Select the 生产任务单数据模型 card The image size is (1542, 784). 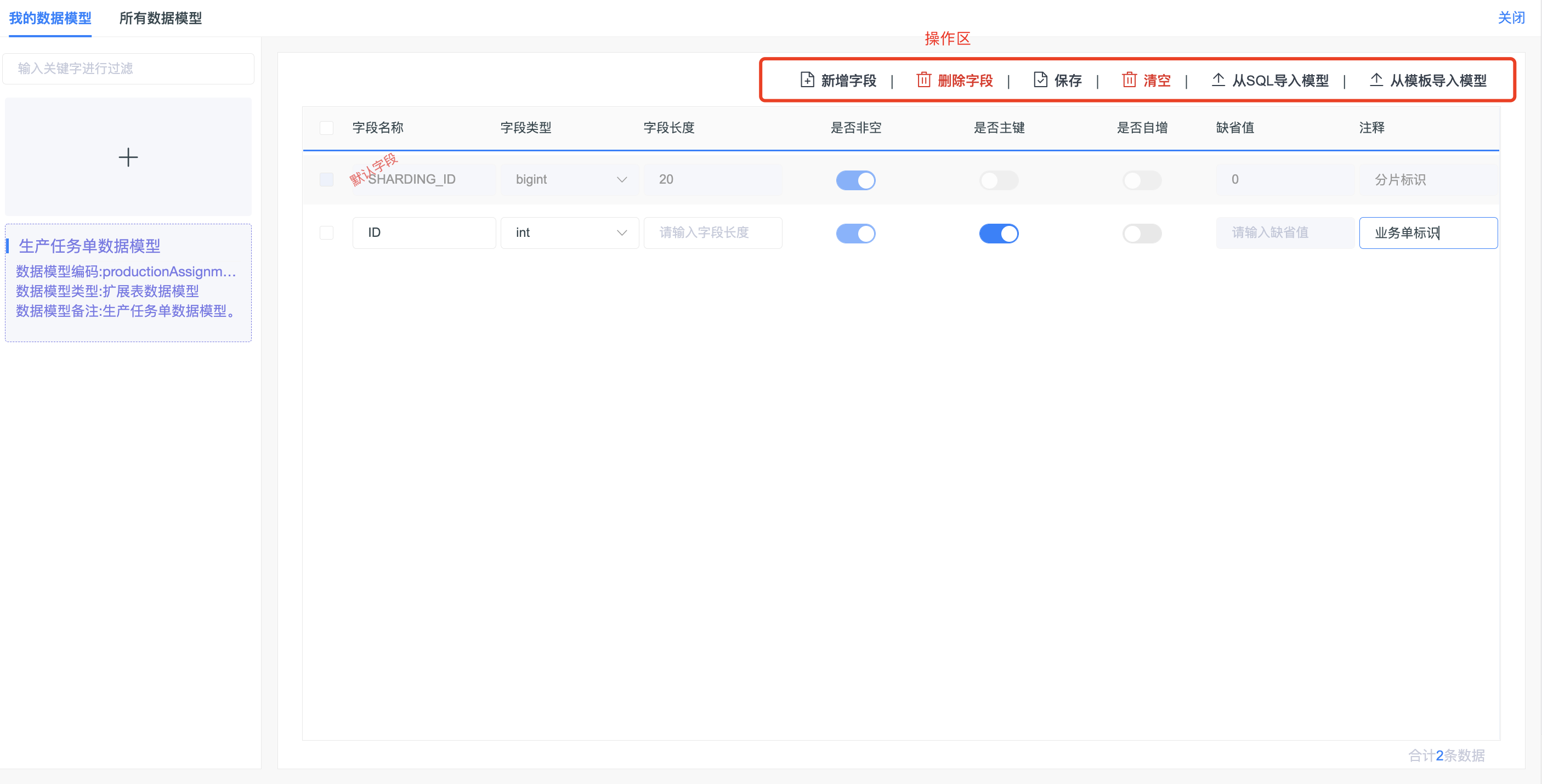point(128,282)
